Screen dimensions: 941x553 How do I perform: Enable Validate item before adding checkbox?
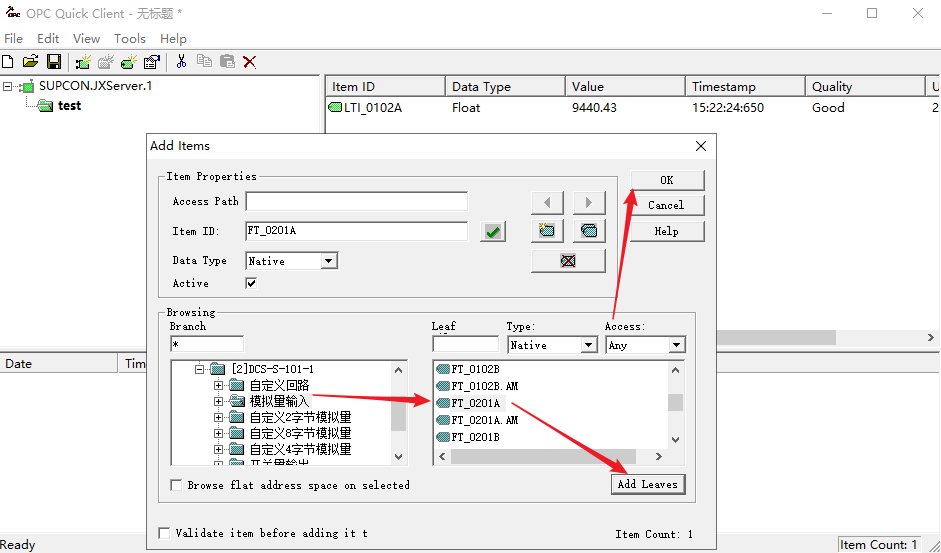[164, 533]
